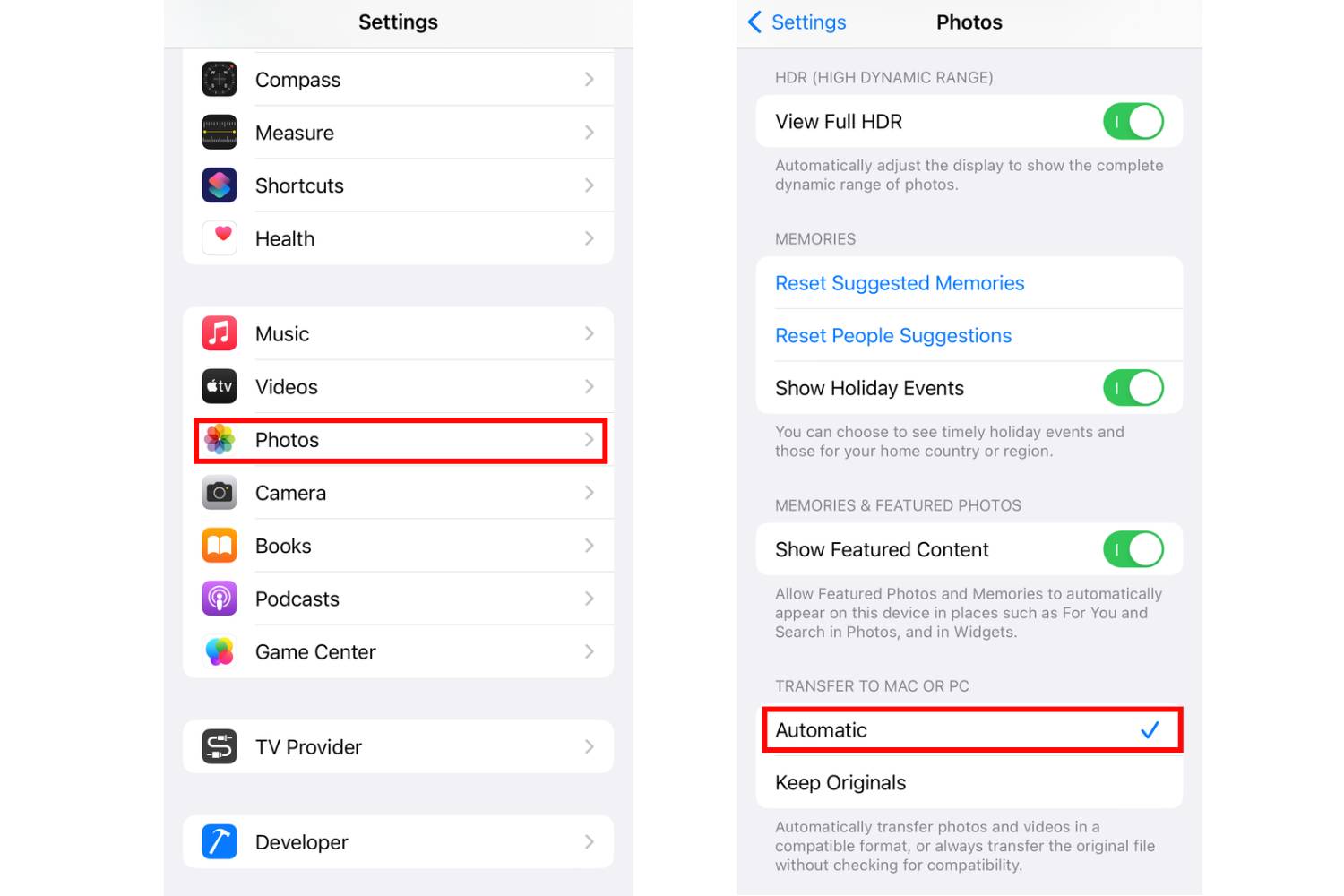This screenshot has height=896, width=1344.
Task: Tap the Apple TV Videos icon
Action: [x=220, y=386]
